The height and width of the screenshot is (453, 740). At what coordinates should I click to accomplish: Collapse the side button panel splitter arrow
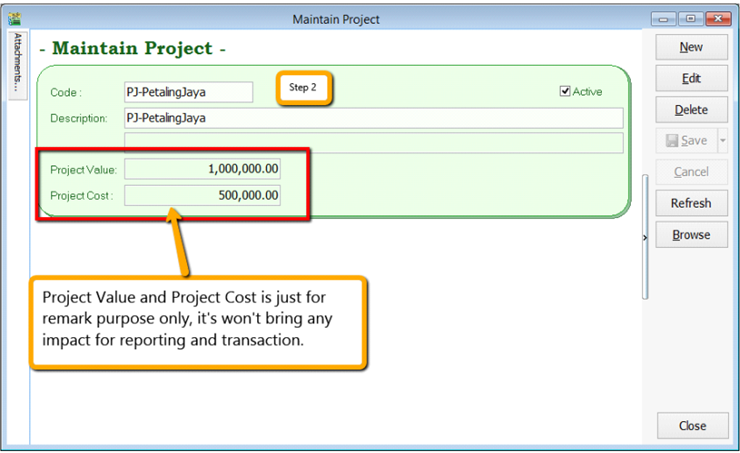tap(645, 237)
